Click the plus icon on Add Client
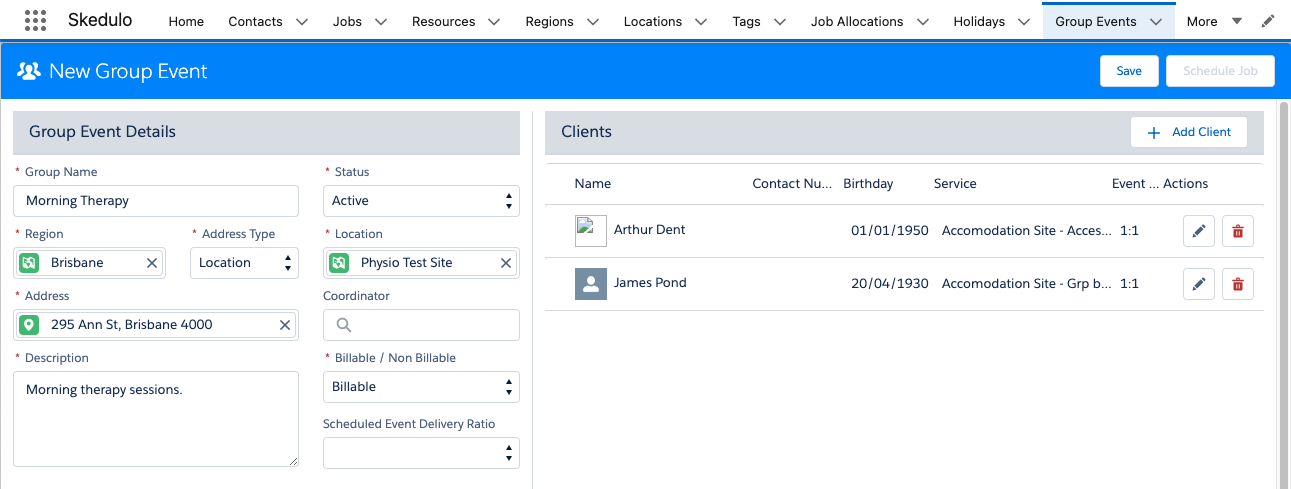The width and height of the screenshot is (1291, 489). point(1154,132)
